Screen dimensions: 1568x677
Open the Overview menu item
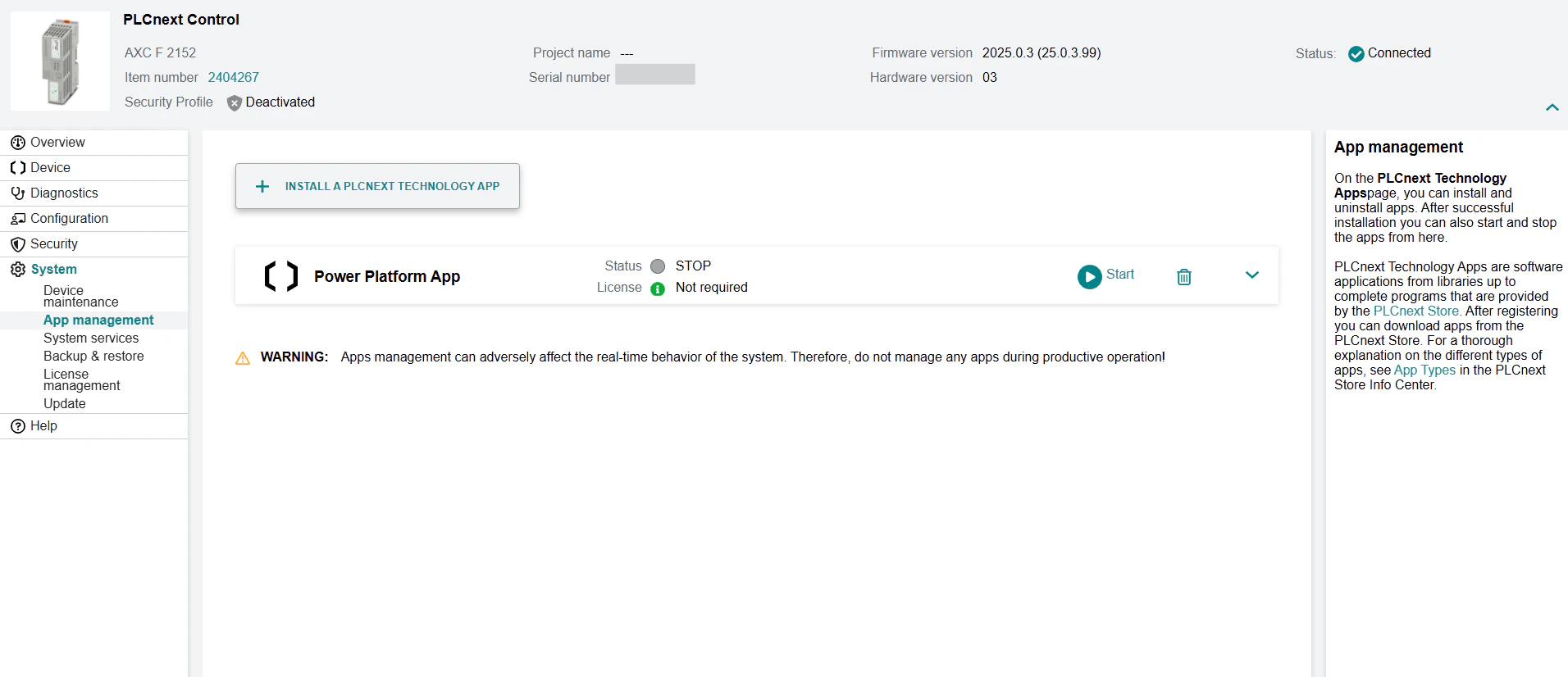pos(94,143)
